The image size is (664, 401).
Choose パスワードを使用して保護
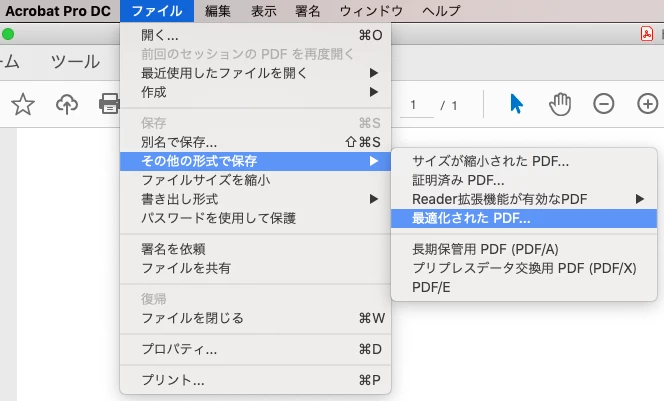pyautogui.click(x=255, y=218)
